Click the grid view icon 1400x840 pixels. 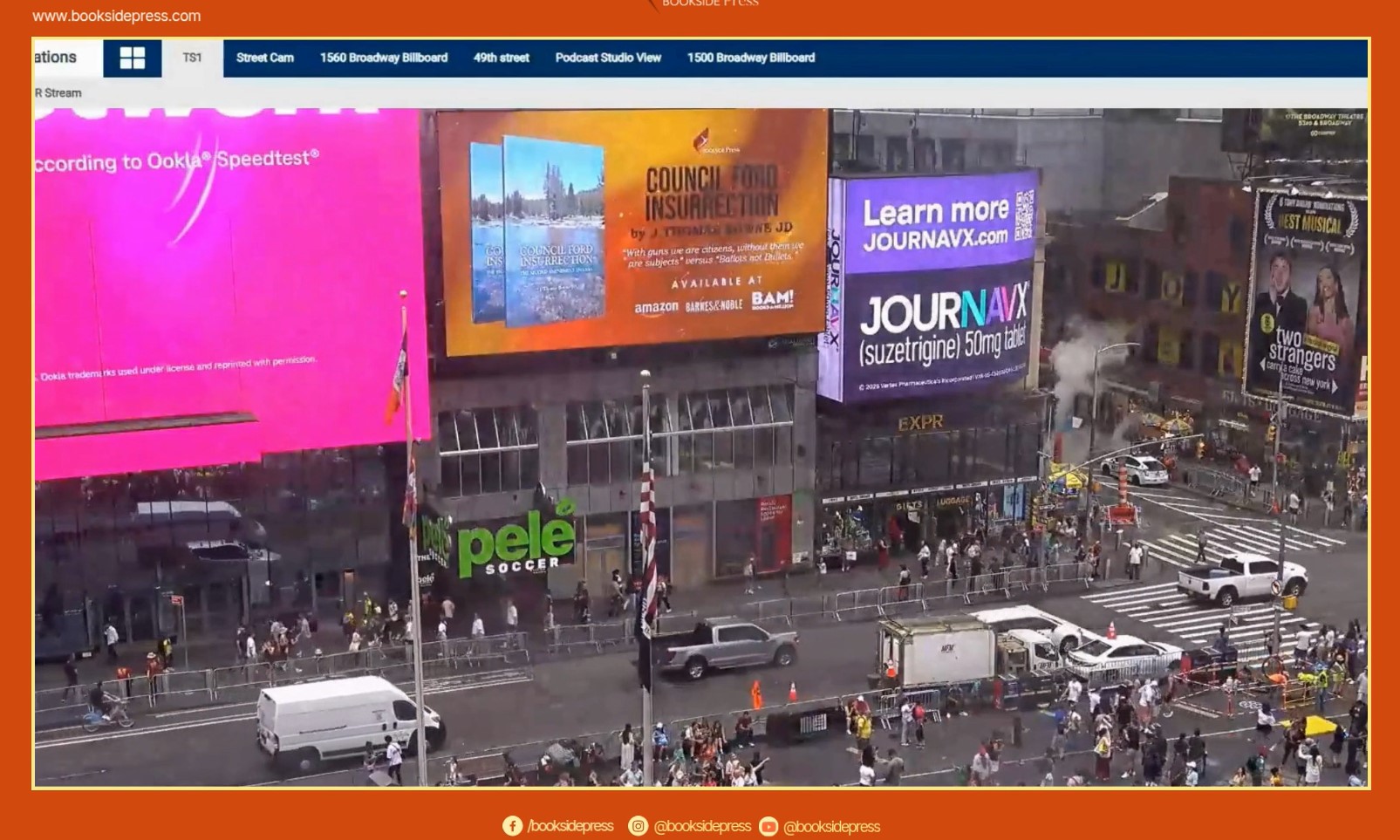coord(133,58)
